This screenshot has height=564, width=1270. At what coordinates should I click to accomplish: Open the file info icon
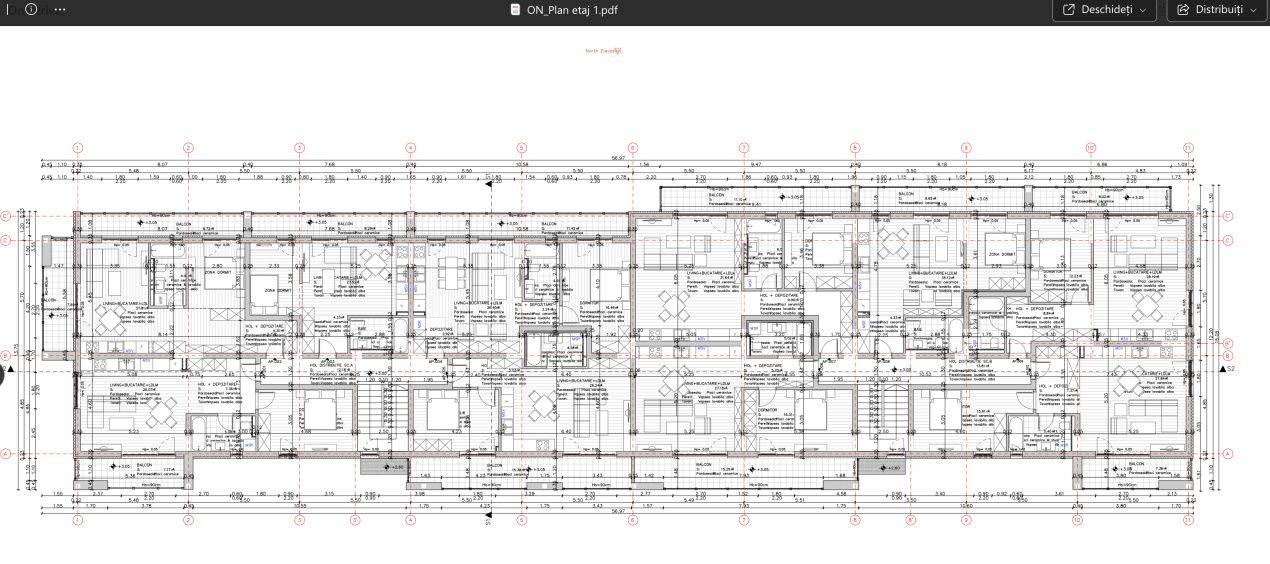tap(31, 9)
